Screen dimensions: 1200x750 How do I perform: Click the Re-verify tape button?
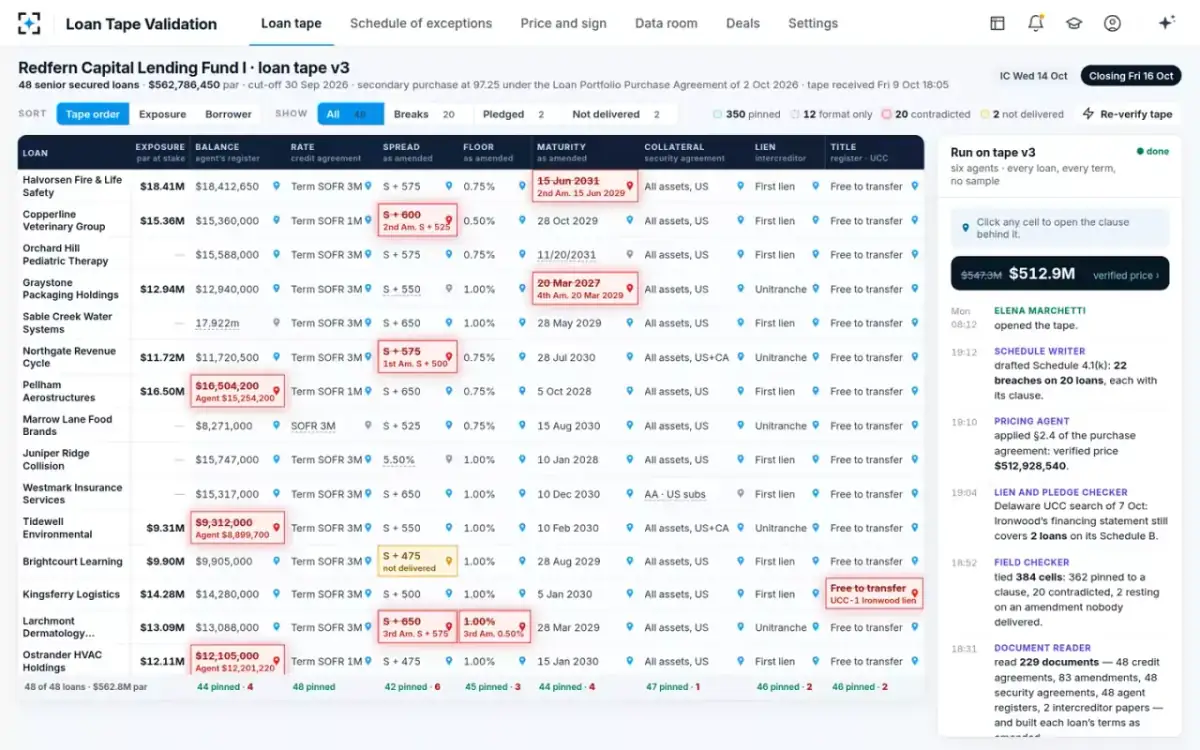(1128, 114)
